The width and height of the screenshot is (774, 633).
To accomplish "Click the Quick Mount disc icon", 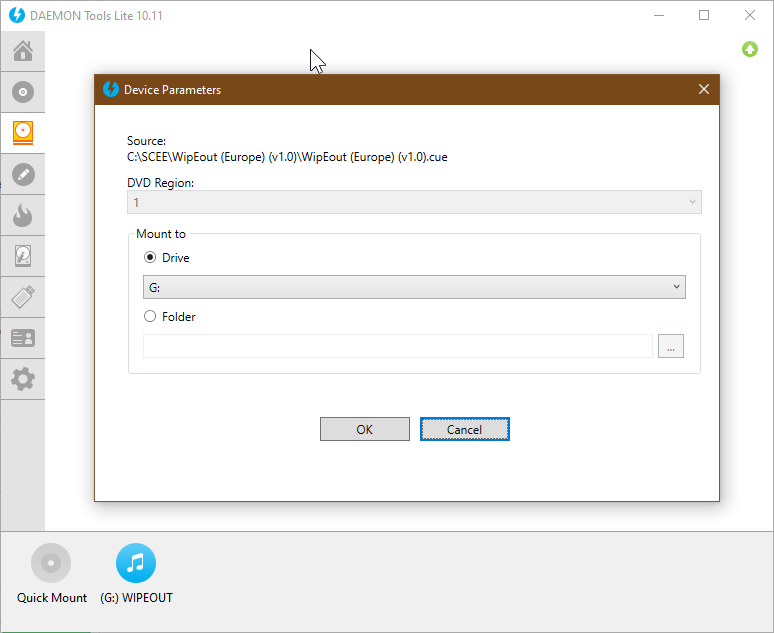I will click(51, 563).
